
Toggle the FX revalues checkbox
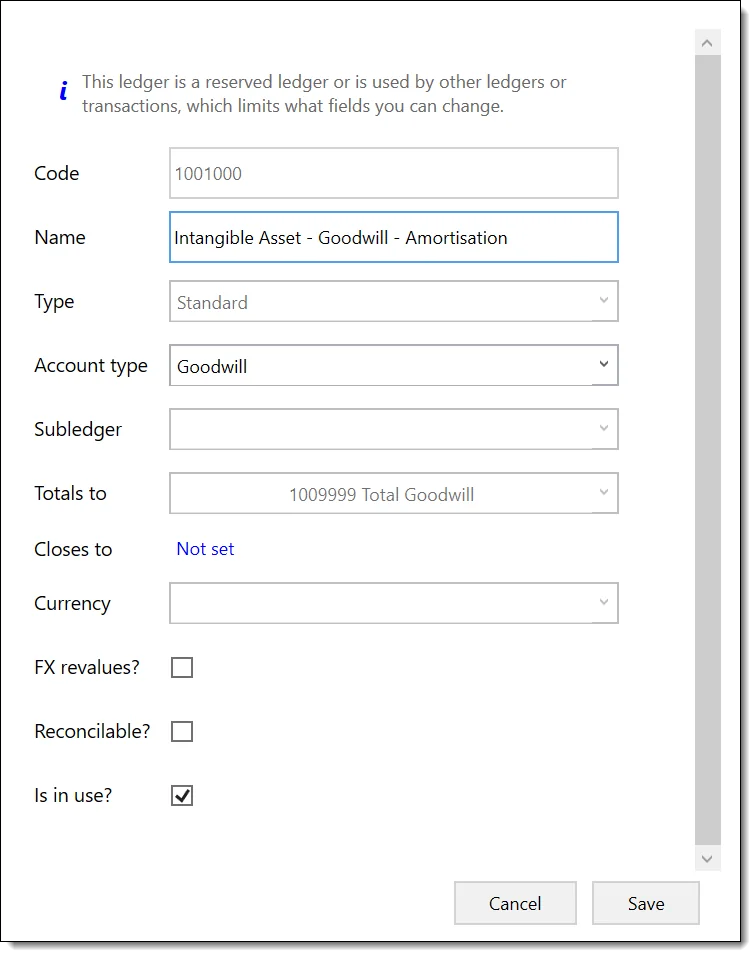click(182, 667)
